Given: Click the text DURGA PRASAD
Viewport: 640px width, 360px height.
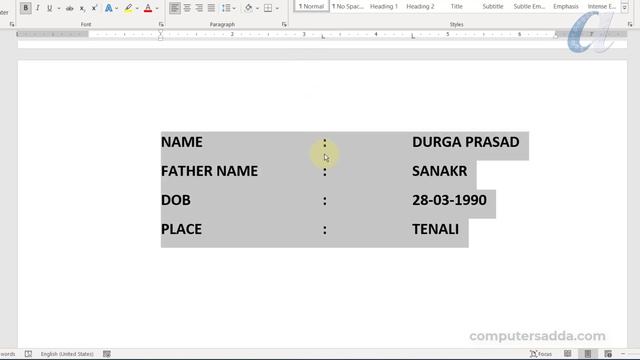Looking at the screenshot, I should click(x=466, y=142).
